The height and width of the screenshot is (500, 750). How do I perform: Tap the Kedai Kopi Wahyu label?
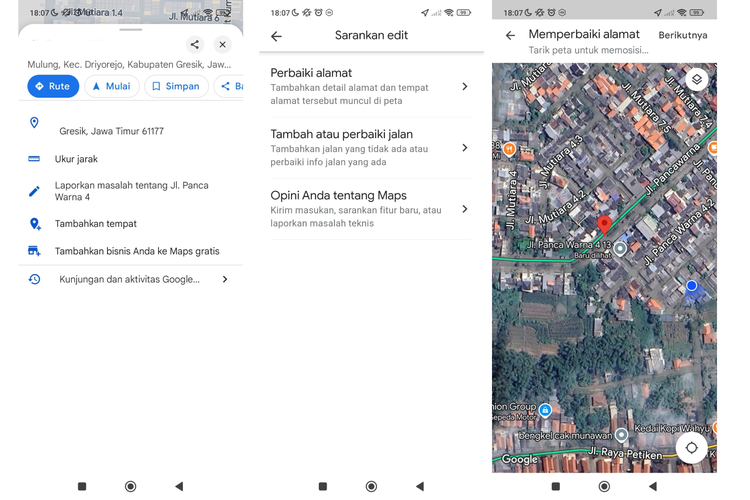[672, 428]
